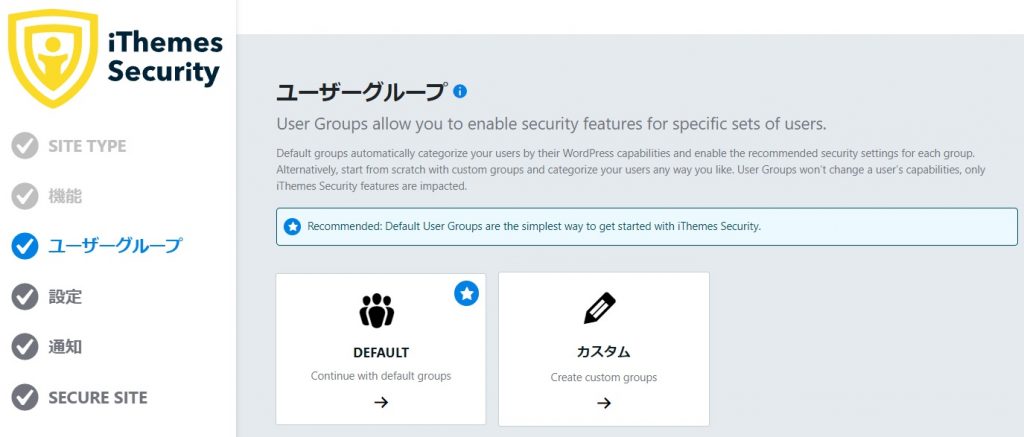Image resolution: width=1024 pixels, height=437 pixels.
Task: Open the 機能 step in sidebar
Action: point(65,196)
